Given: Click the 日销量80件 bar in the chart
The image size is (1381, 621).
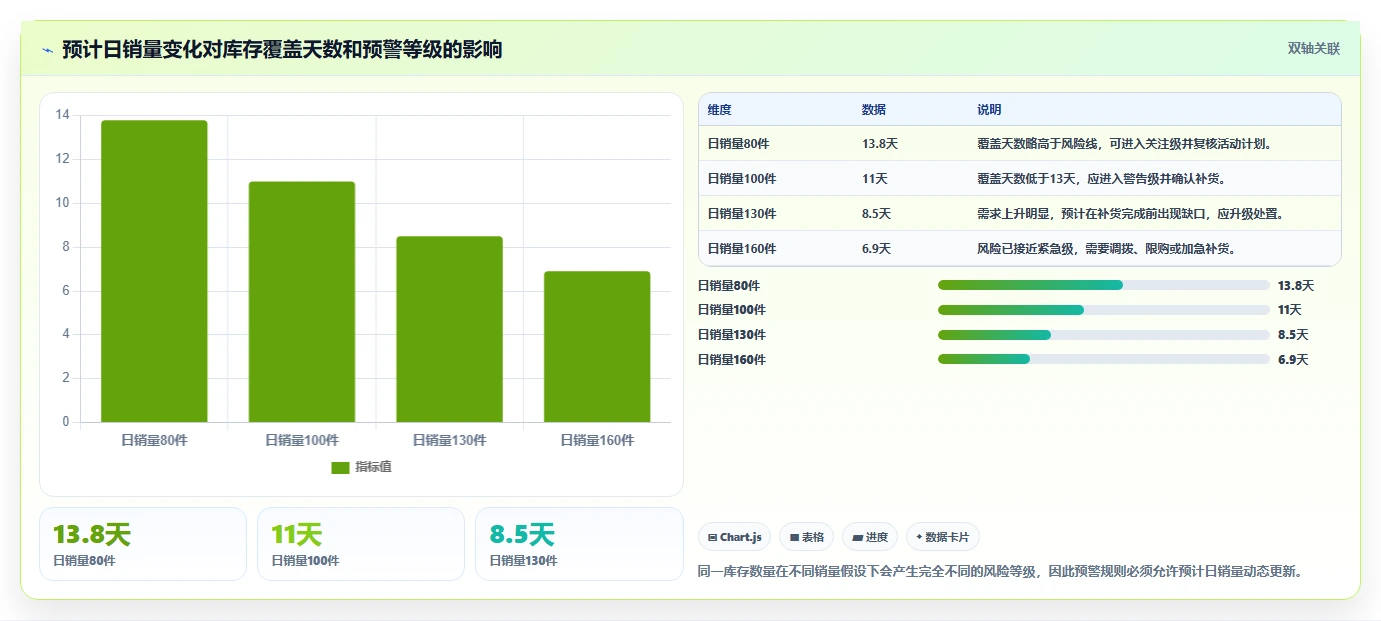Looking at the screenshot, I should 154,271.
